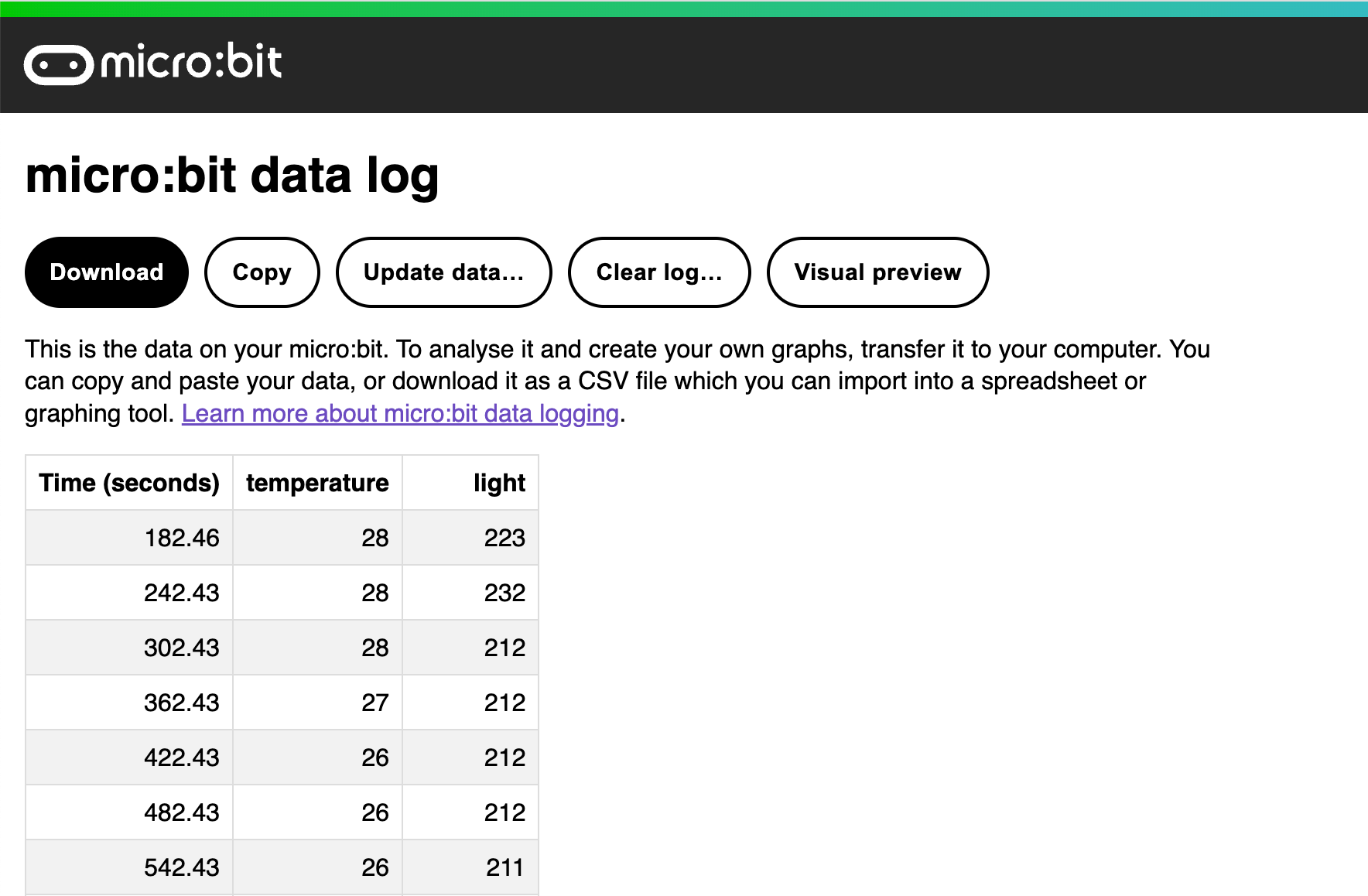Screen dimensions: 1368x896
Task: Select the 182.46 time cell
Action: pos(129,538)
